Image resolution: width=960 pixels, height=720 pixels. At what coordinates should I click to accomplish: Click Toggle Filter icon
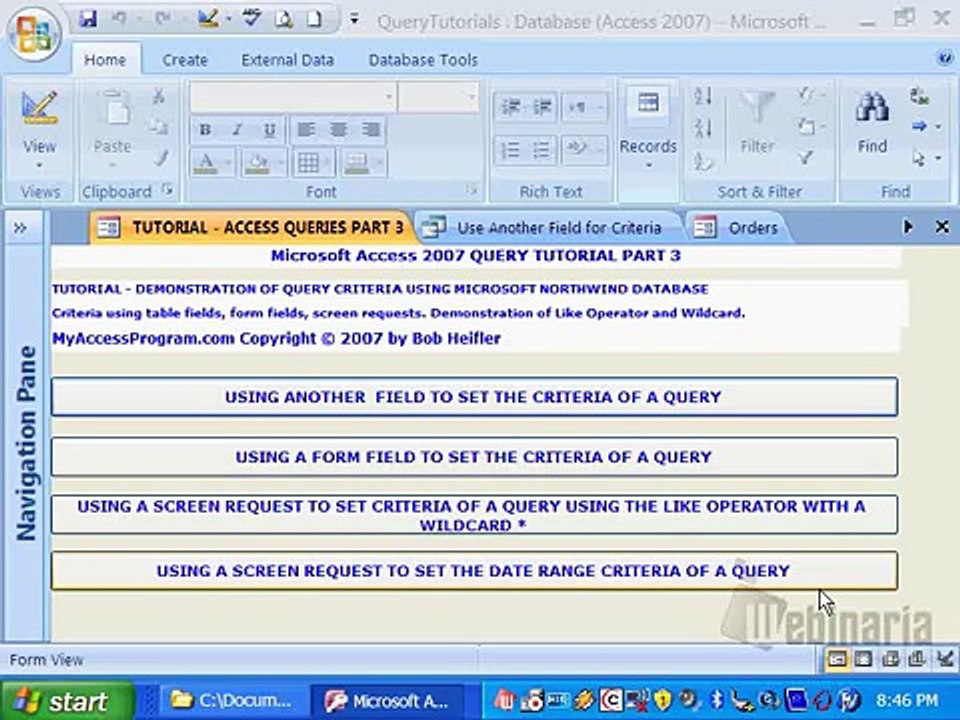point(806,158)
